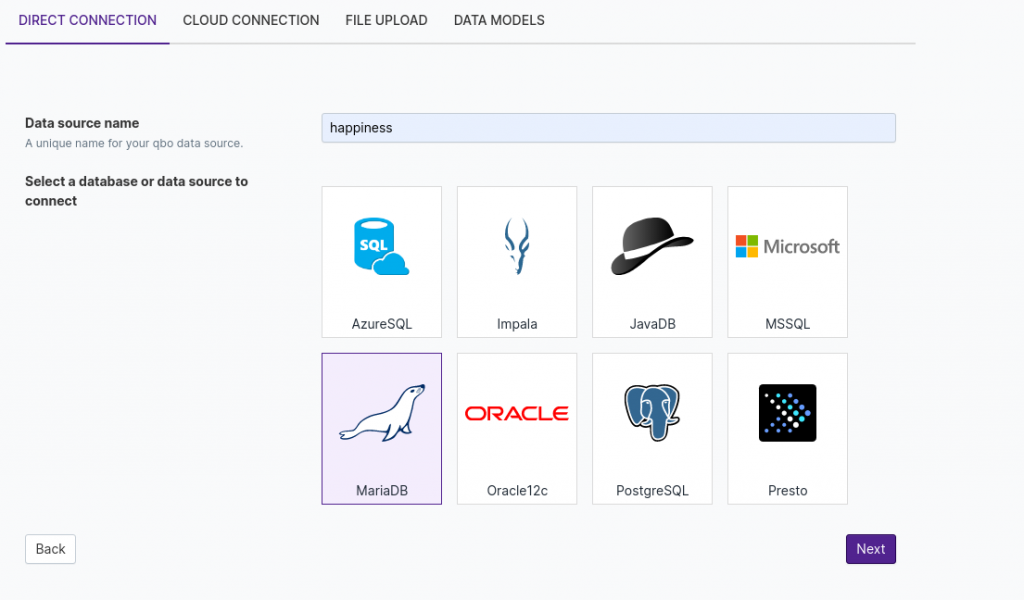Click the Presto label text

pyautogui.click(x=787, y=491)
